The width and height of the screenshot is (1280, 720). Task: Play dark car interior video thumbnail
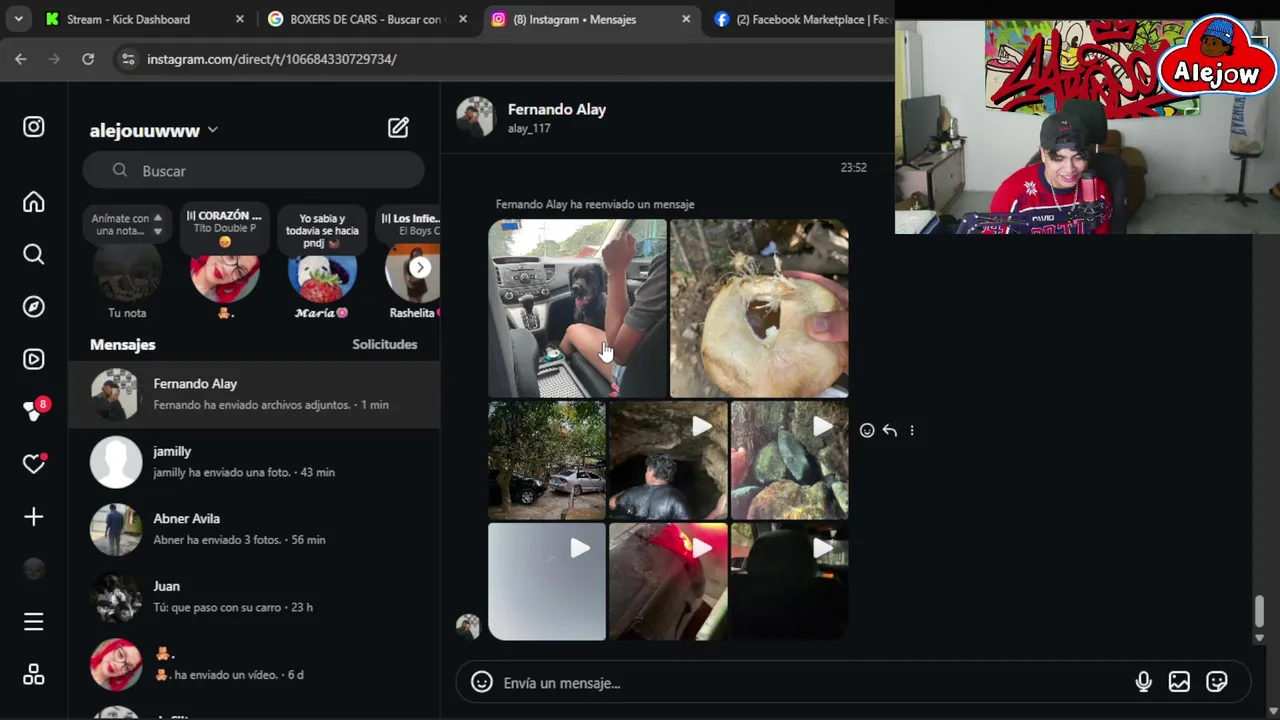(x=789, y=581)
